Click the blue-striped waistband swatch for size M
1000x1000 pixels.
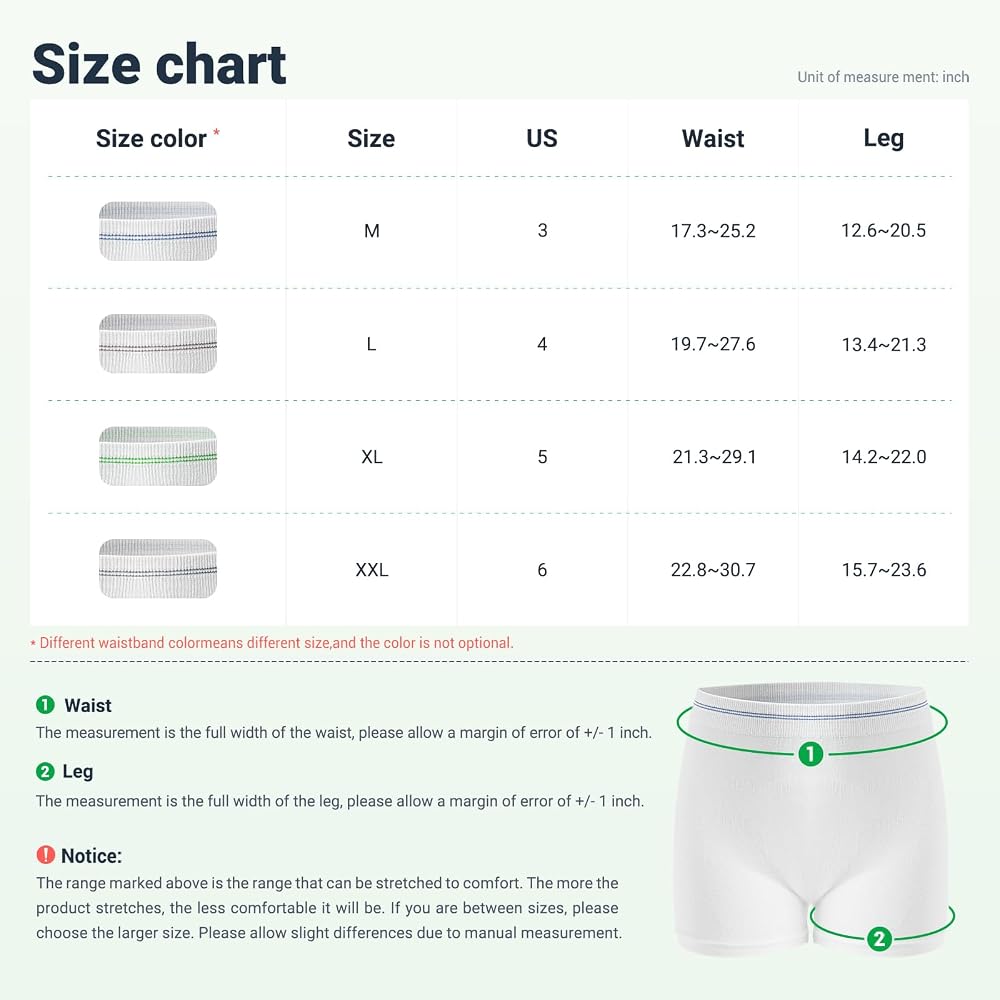pyautogui.click(x=158, y=231)
